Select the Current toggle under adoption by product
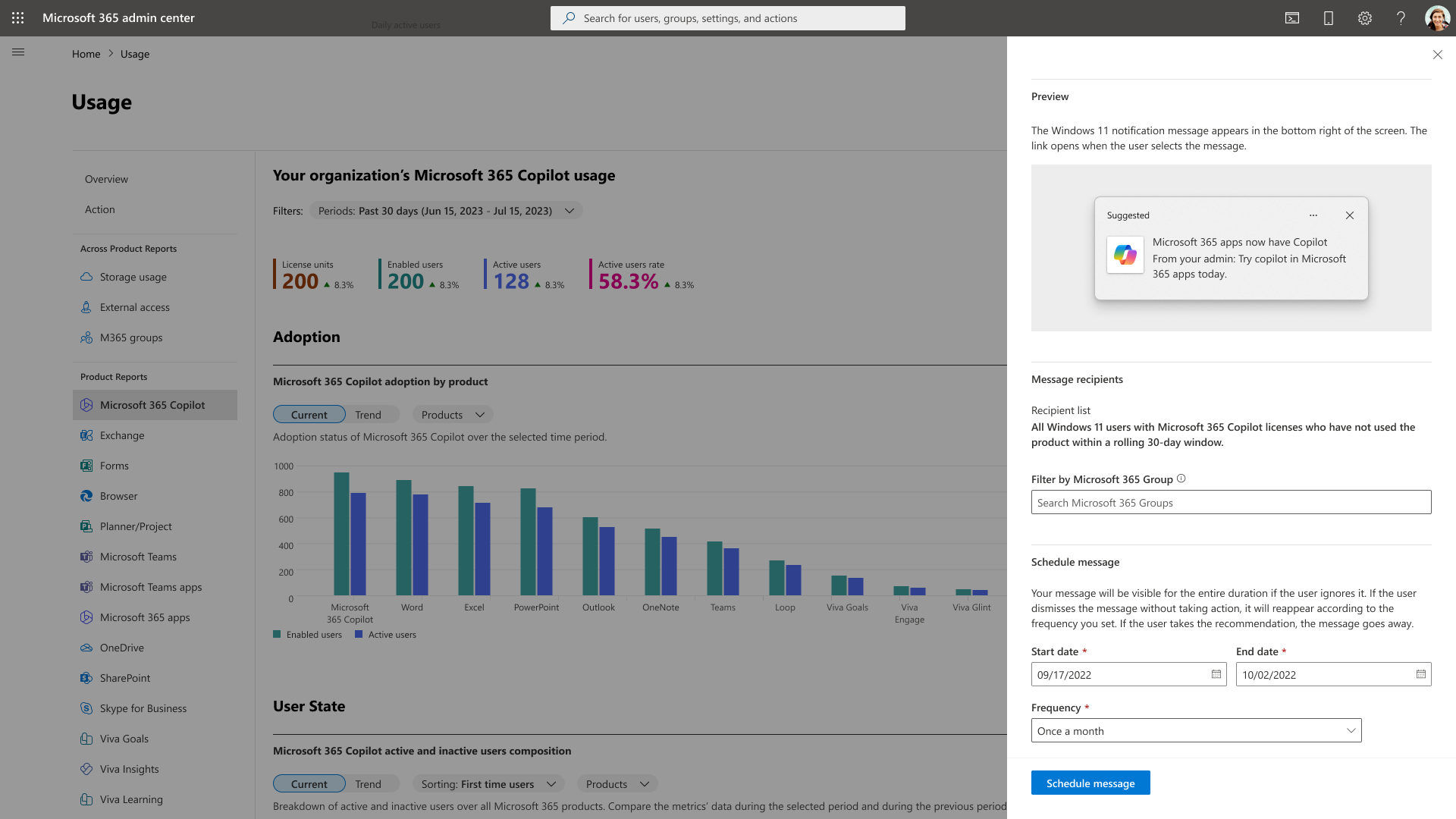The width and height of the screenshot is (1456, 819). click(309, 415)
